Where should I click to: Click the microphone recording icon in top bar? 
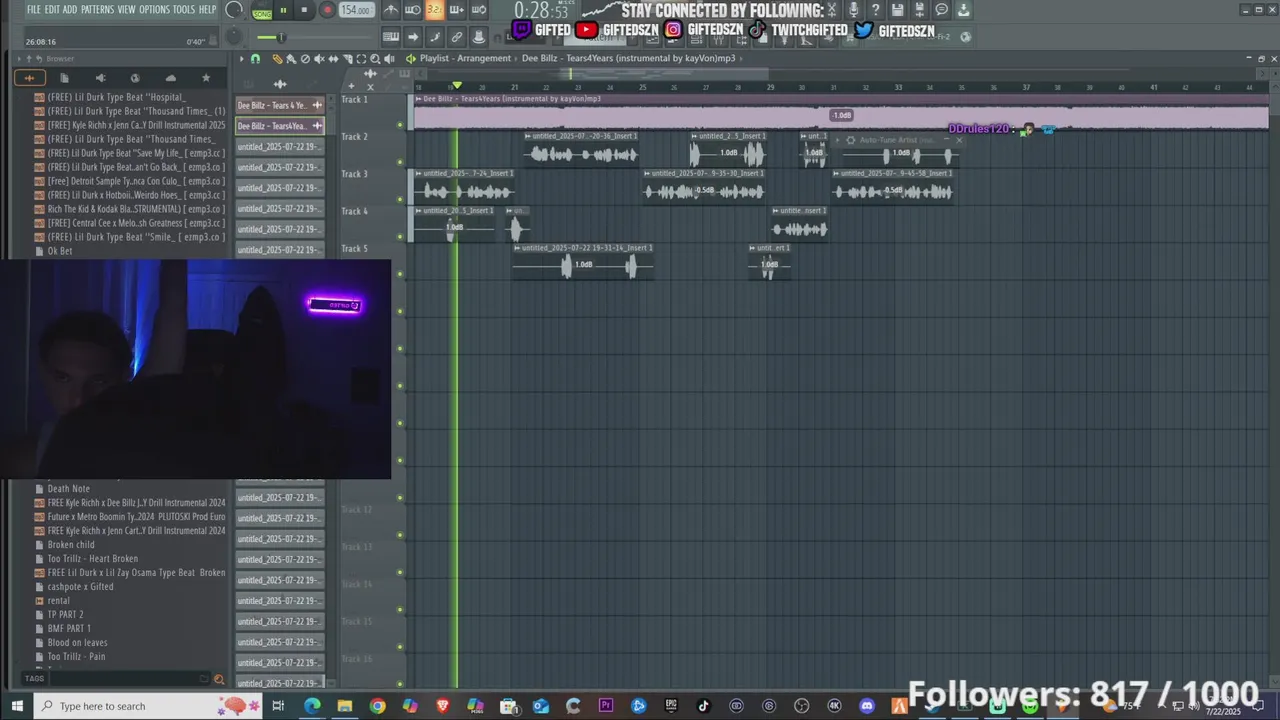pyautogui.click(x=854, y=10)
